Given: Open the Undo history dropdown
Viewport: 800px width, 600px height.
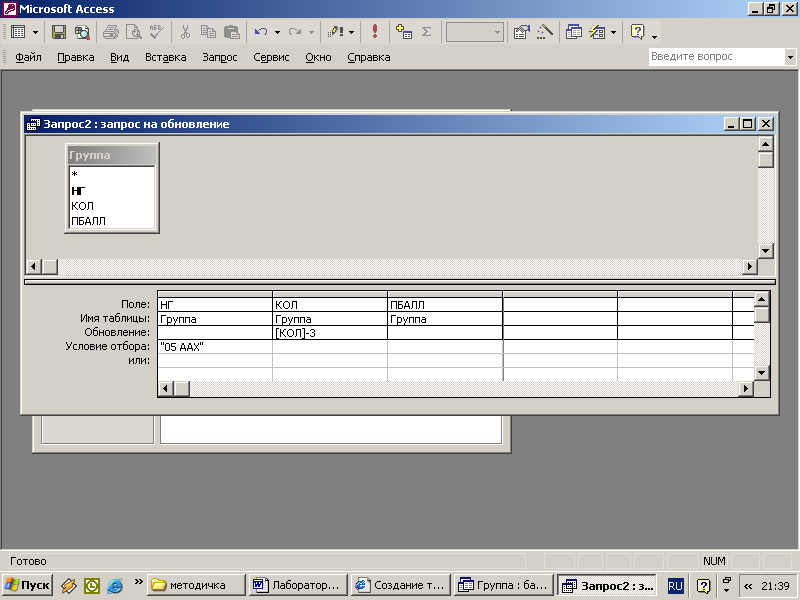Looking at the screenshot, I should [277, 32].
